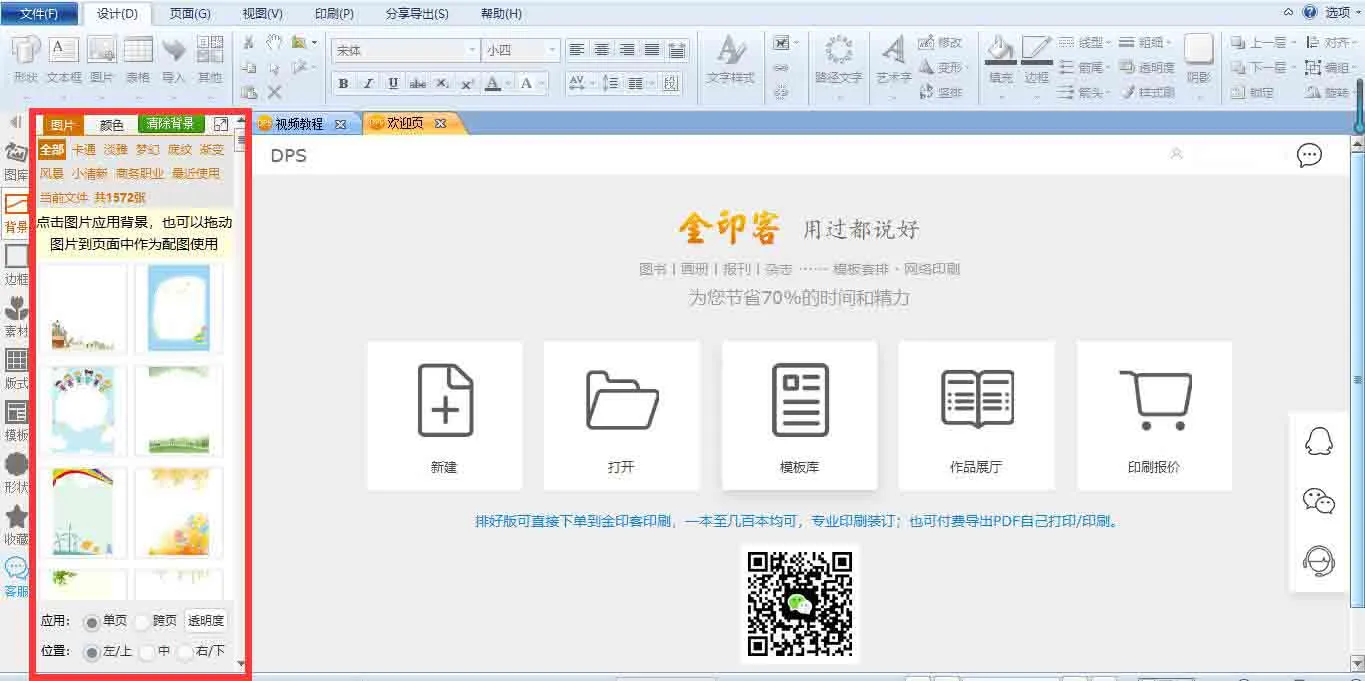The width and height of the screenshot is (1365, 681).
Task: Select the hand pan tool
Action: click(x=274, y=43)
